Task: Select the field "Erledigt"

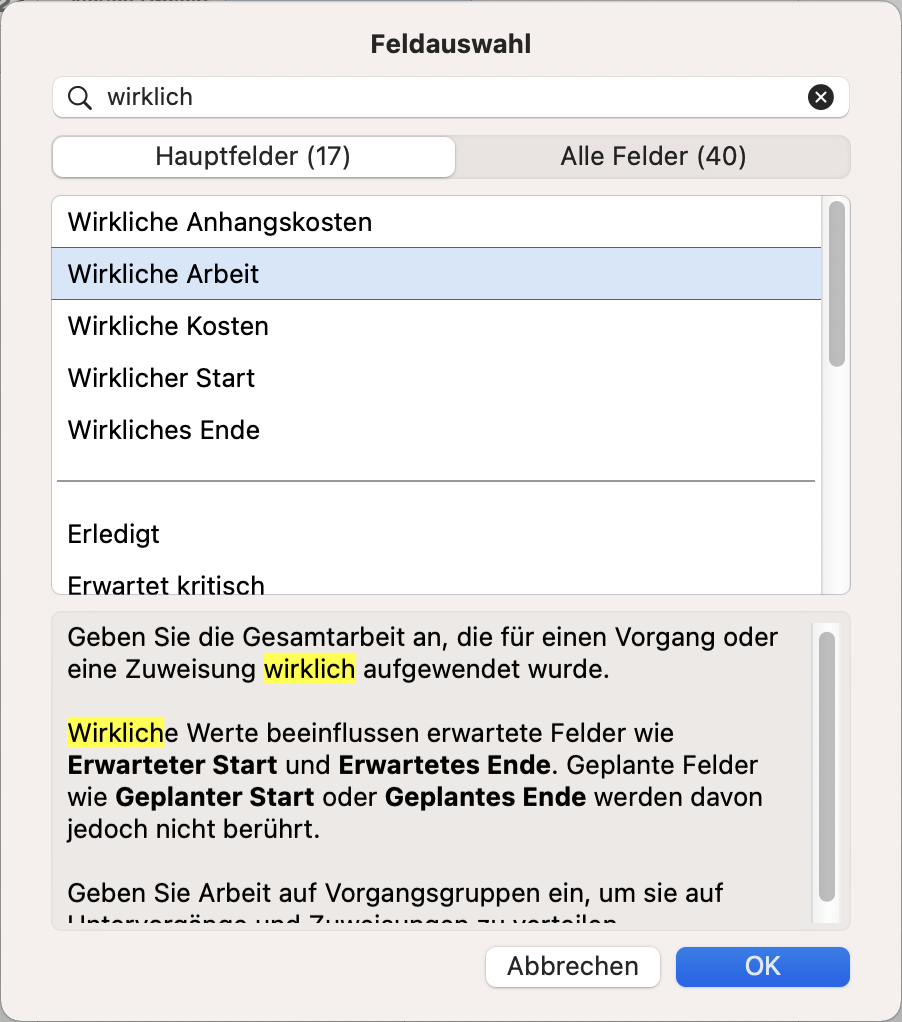Action: click(x=113, y=533)
